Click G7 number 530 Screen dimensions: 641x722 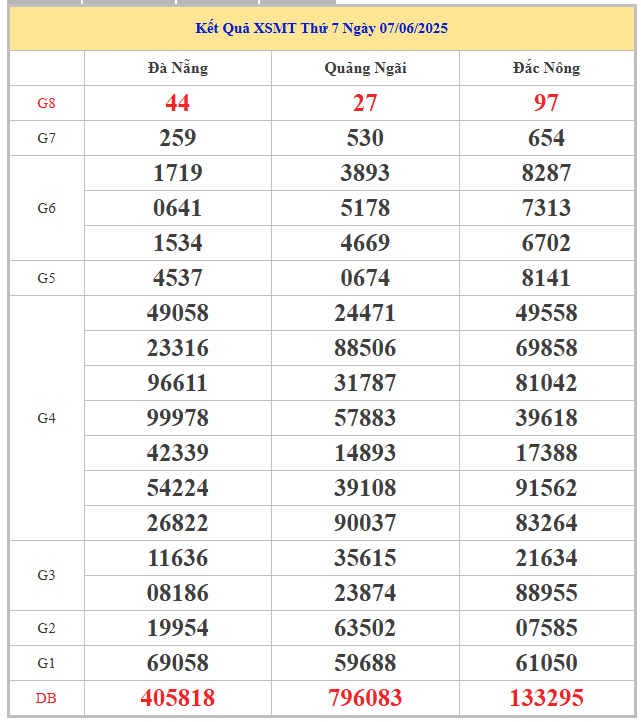tap(365, 138)
